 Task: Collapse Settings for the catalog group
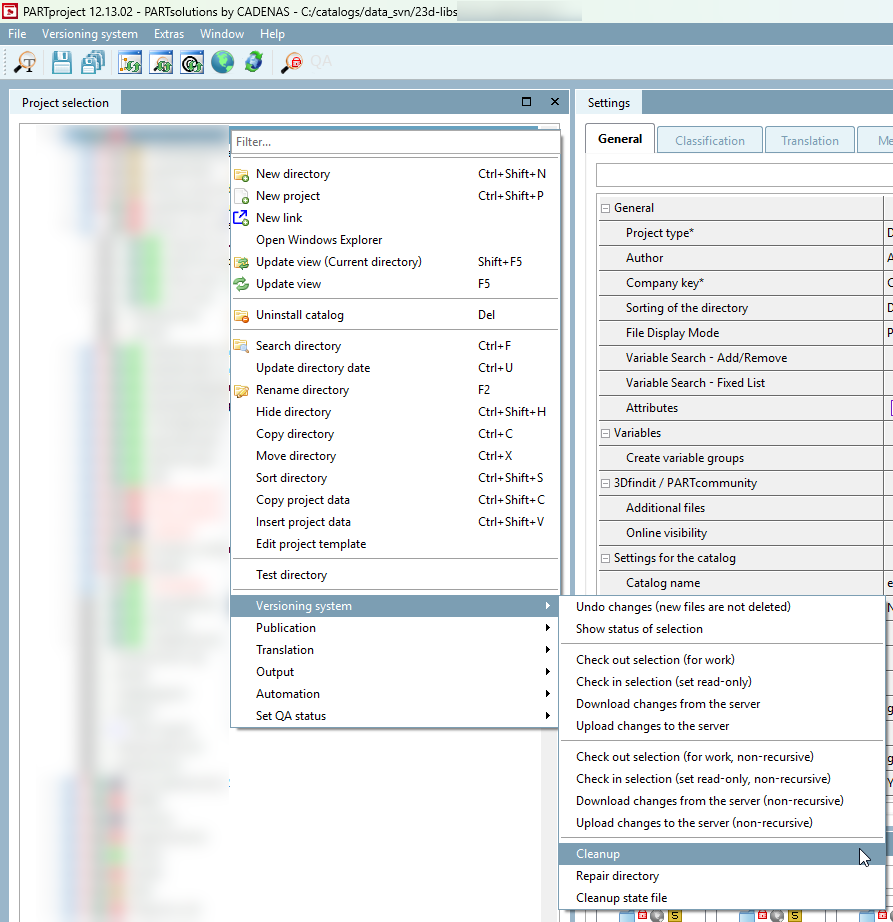point(606,559)
